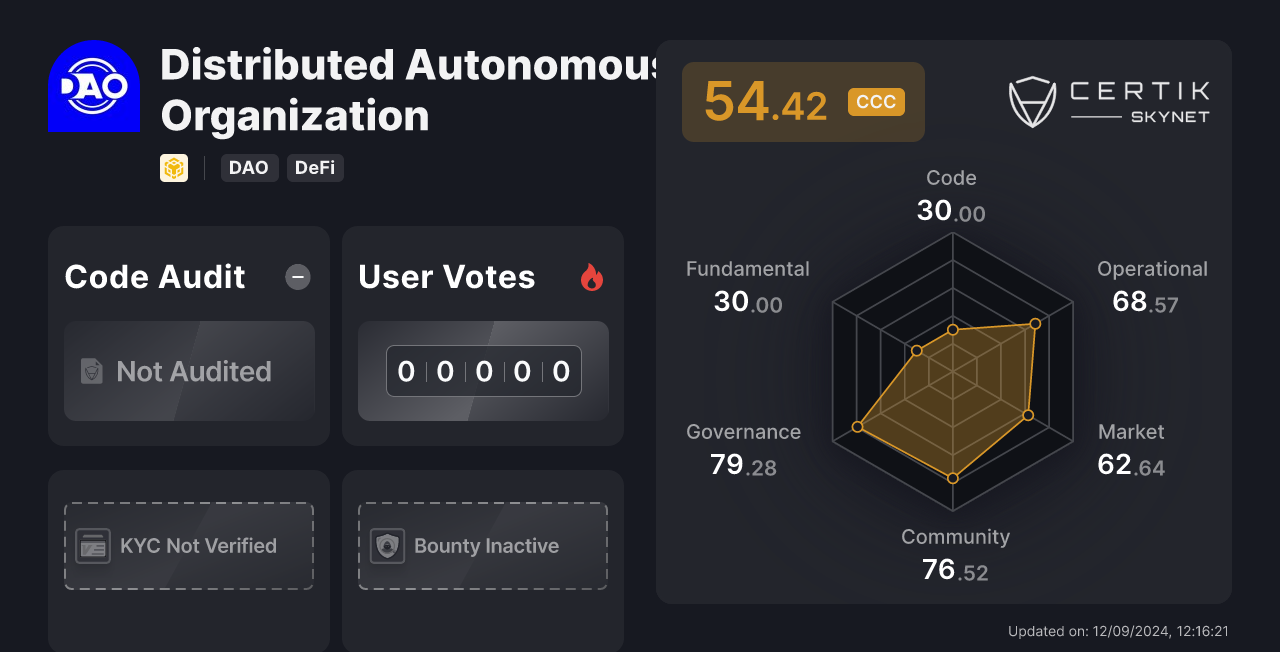Select the DeFi category tag
This screenshot has width=1280, height=652.
[315, 167]
